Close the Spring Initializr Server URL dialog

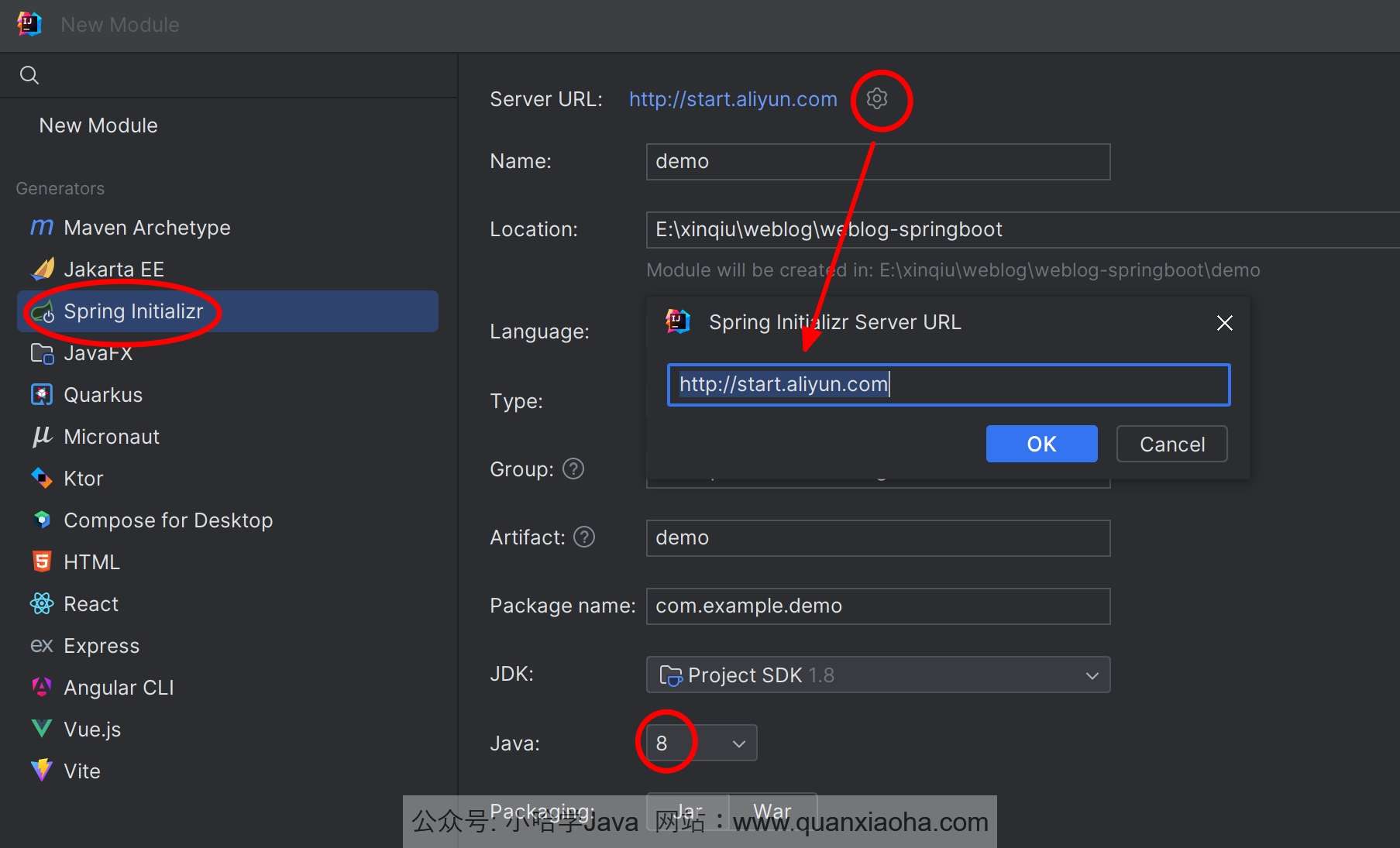(1224, 322)
